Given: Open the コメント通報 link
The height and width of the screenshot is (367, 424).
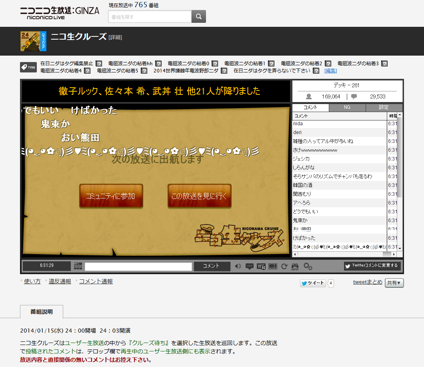Looking at the screenshot, I should 96,281.
